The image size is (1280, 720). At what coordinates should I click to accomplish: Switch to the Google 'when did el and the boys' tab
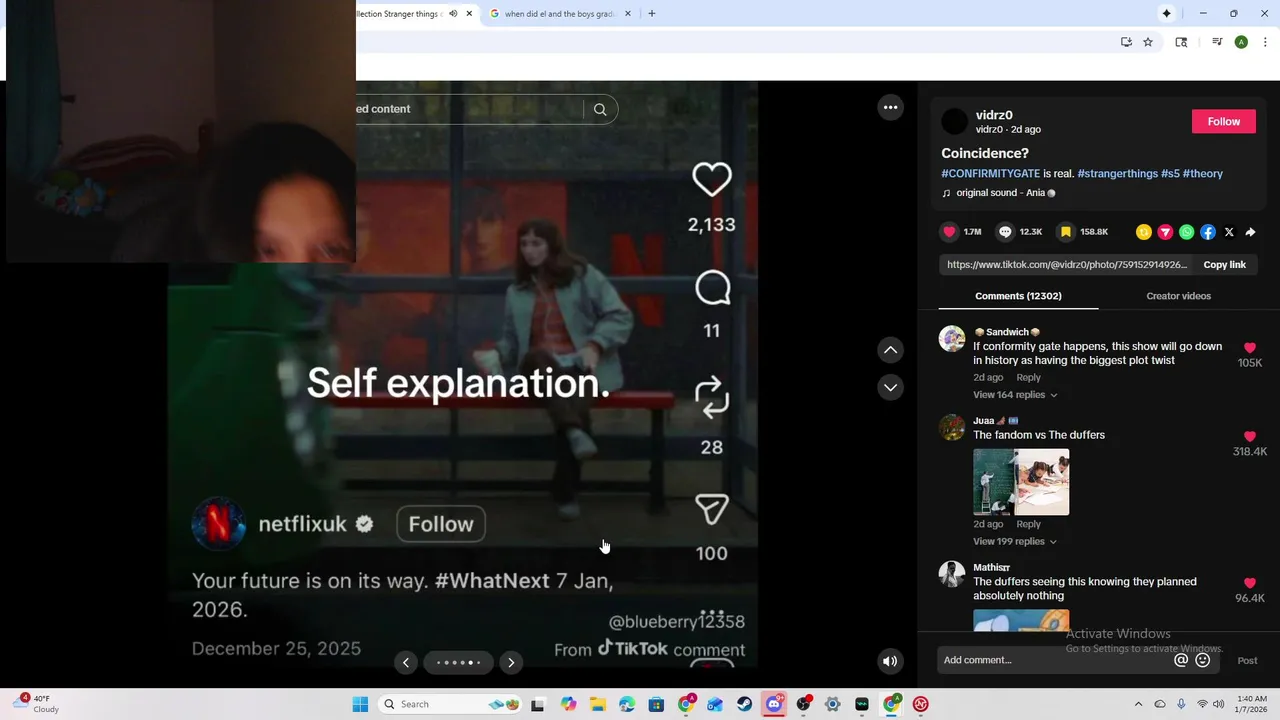click(558, 14)
